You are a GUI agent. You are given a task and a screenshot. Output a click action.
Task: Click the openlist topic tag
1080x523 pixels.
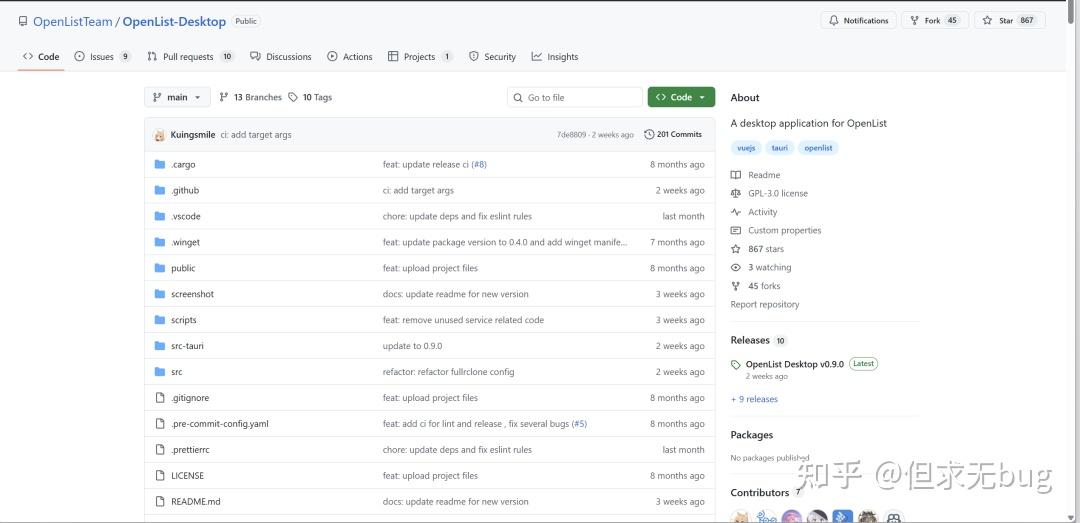tap(818, 147)
